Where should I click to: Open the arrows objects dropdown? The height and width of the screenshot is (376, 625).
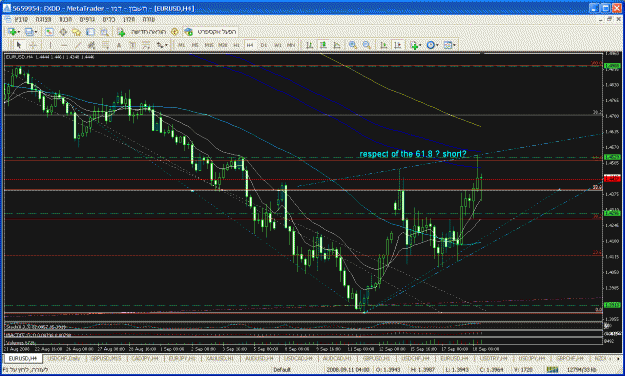(x=166, y=45)
